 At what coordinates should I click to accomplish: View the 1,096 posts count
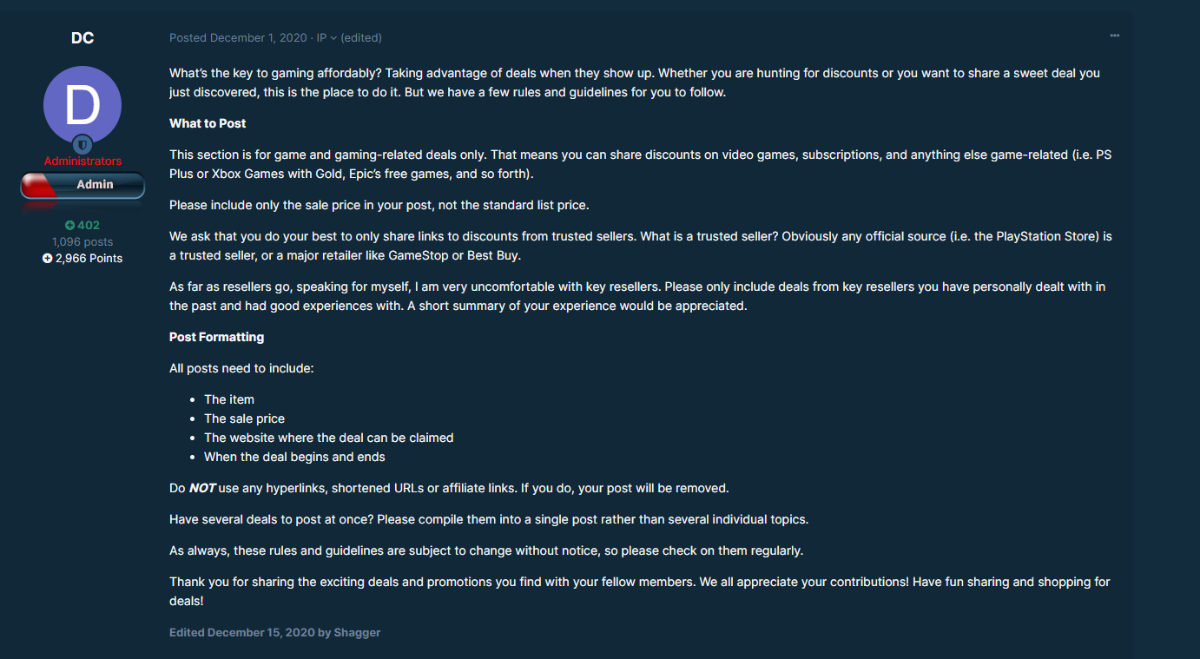coord(83,242)
